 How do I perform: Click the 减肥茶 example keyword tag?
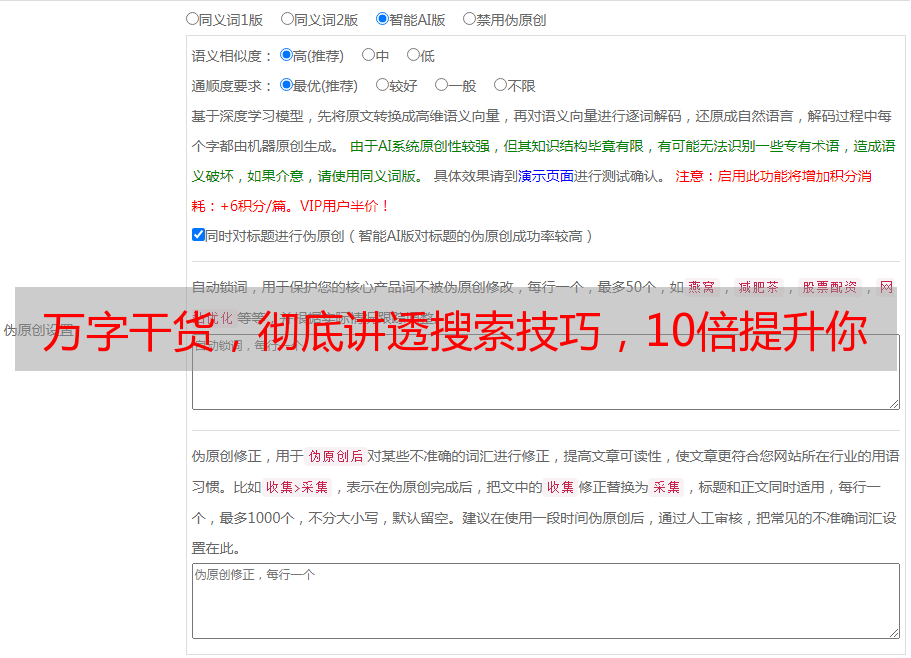coord(758,287)
